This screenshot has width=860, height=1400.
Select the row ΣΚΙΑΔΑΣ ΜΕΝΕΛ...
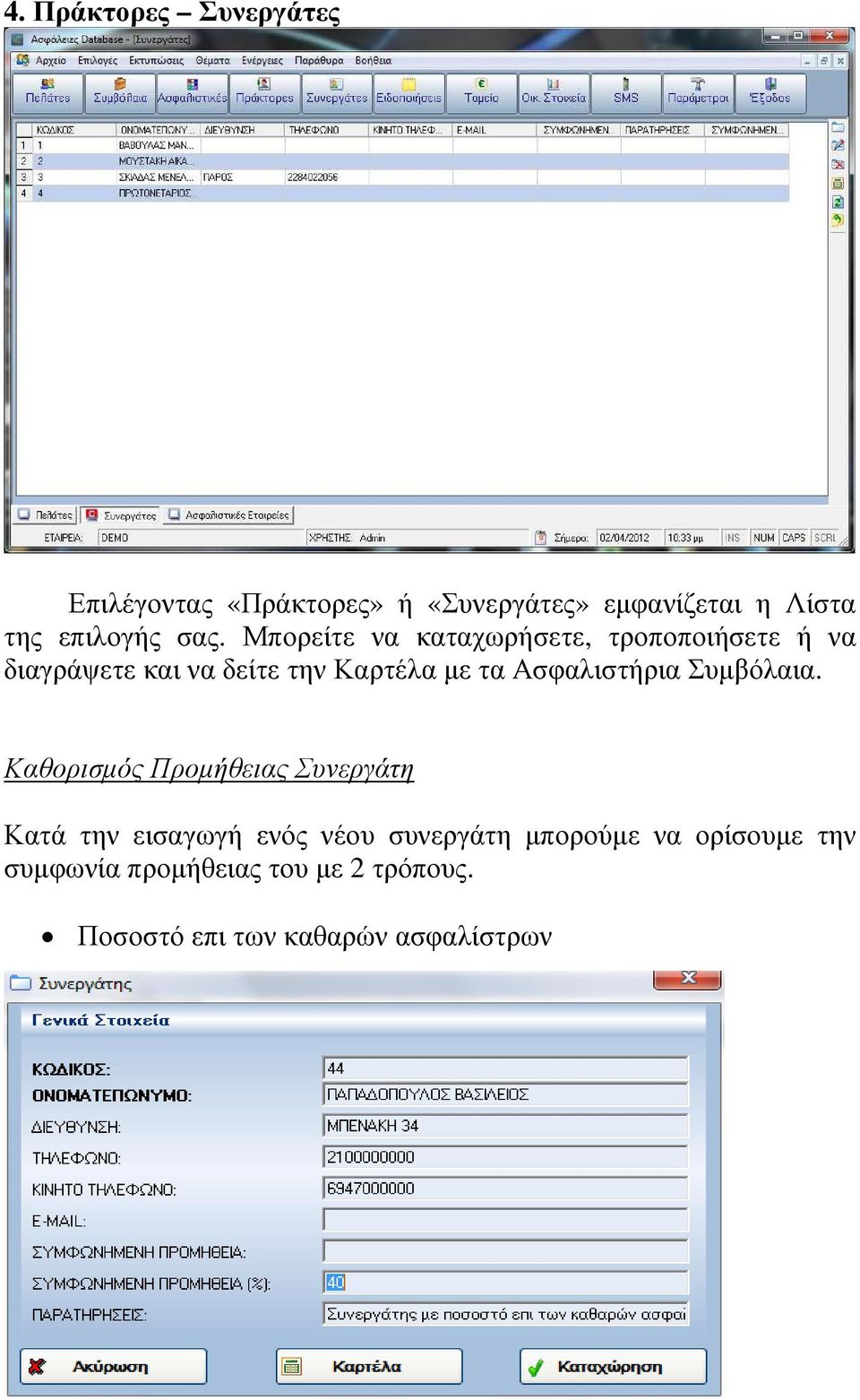coord(403,177)
